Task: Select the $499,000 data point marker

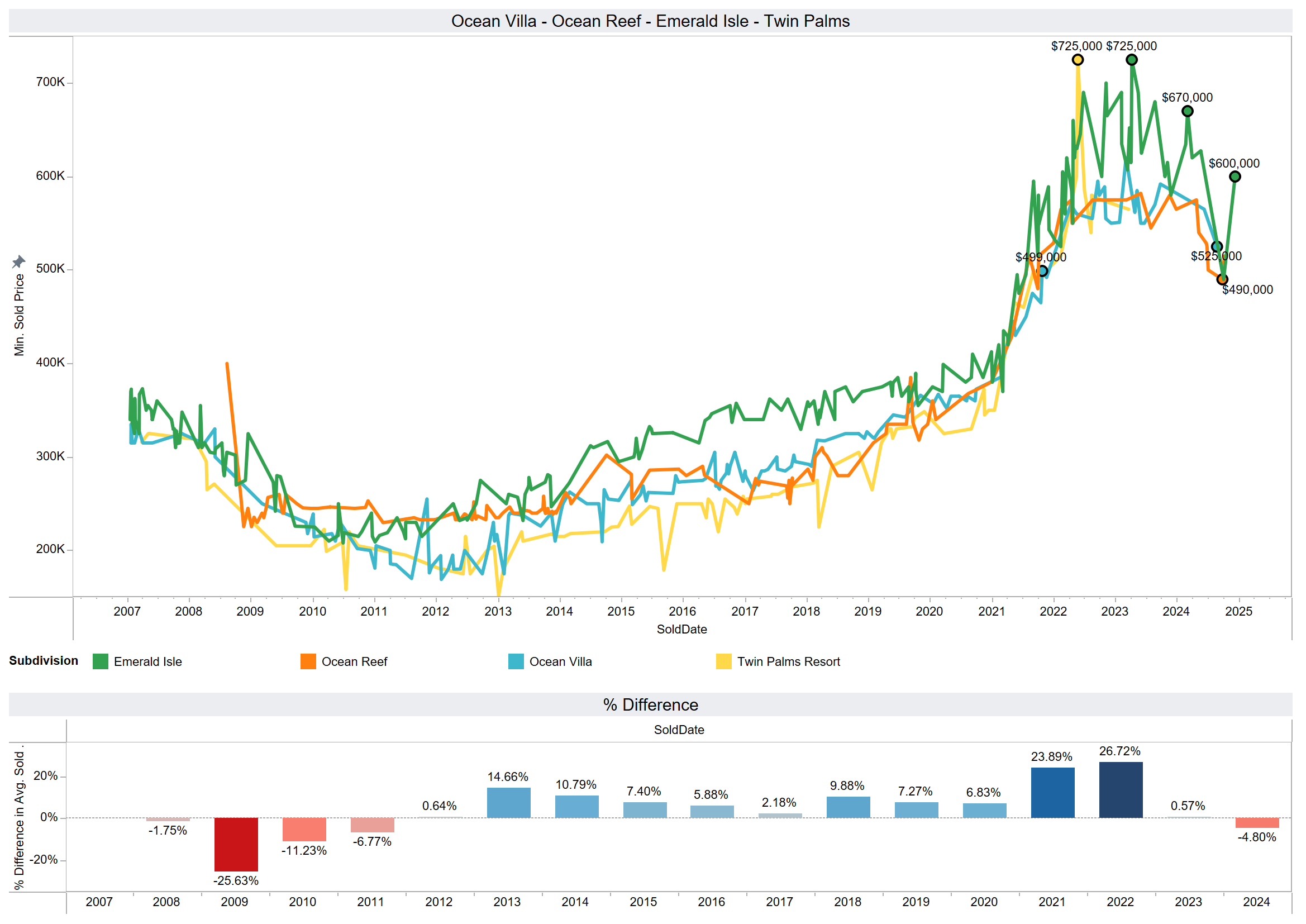Action: coord(1042,272)
